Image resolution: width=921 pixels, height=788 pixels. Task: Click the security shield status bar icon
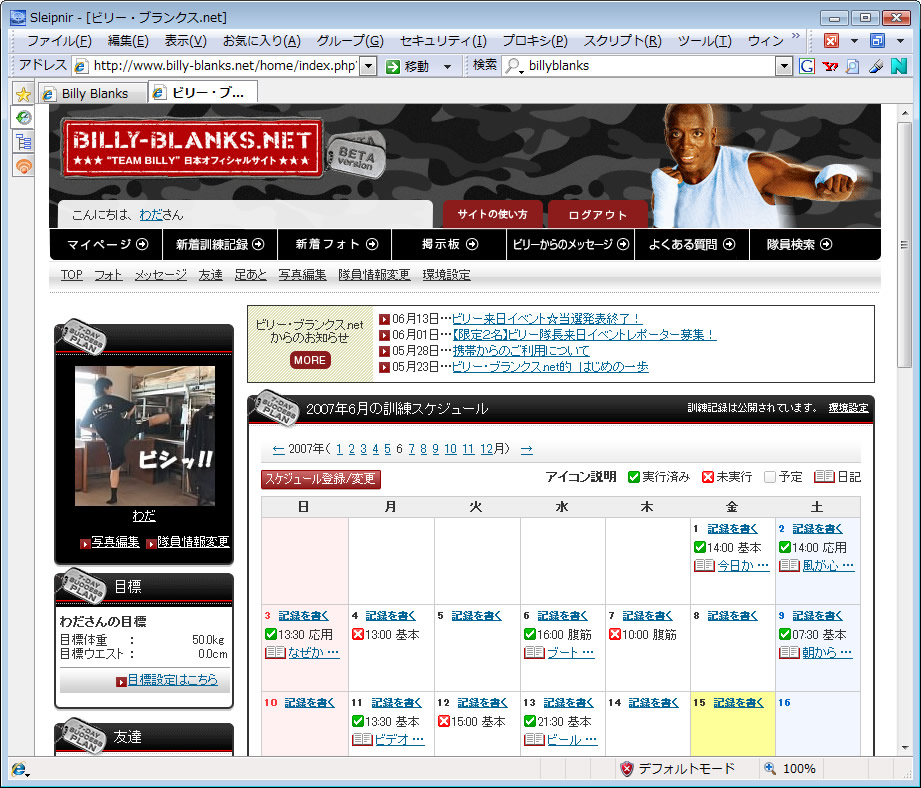(x=626, y=769)
